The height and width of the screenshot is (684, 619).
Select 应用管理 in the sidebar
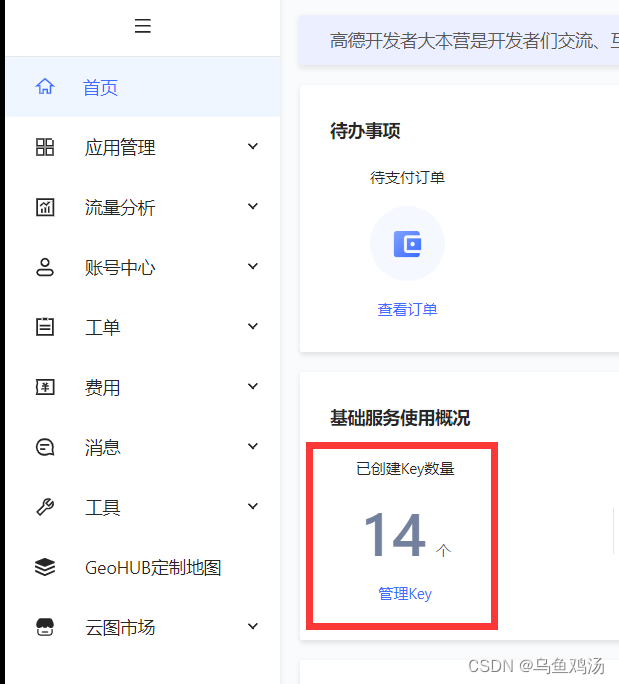pos(120,147)
